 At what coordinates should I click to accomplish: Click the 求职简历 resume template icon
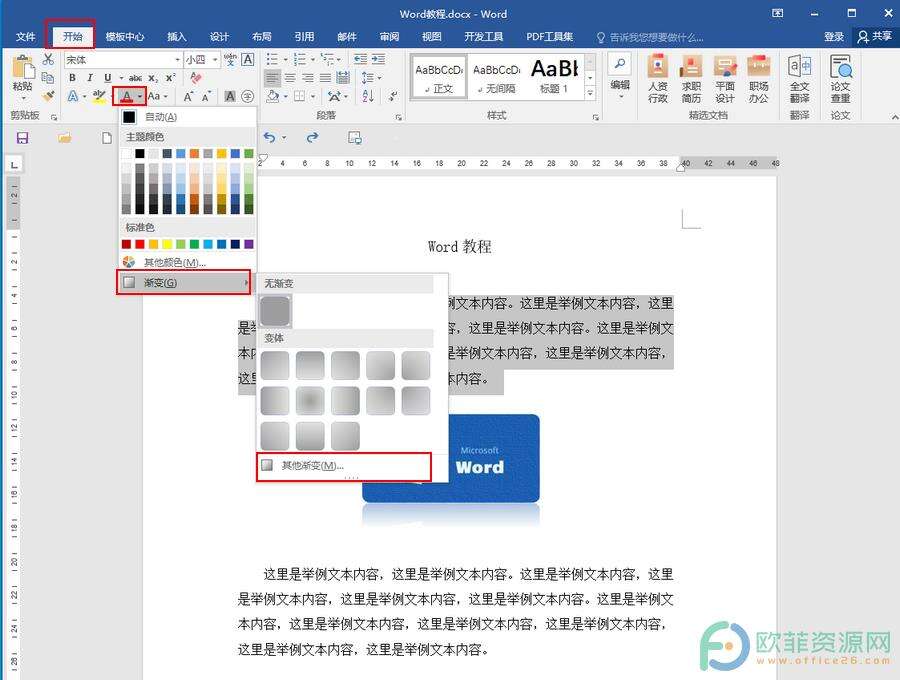point(691,79)
